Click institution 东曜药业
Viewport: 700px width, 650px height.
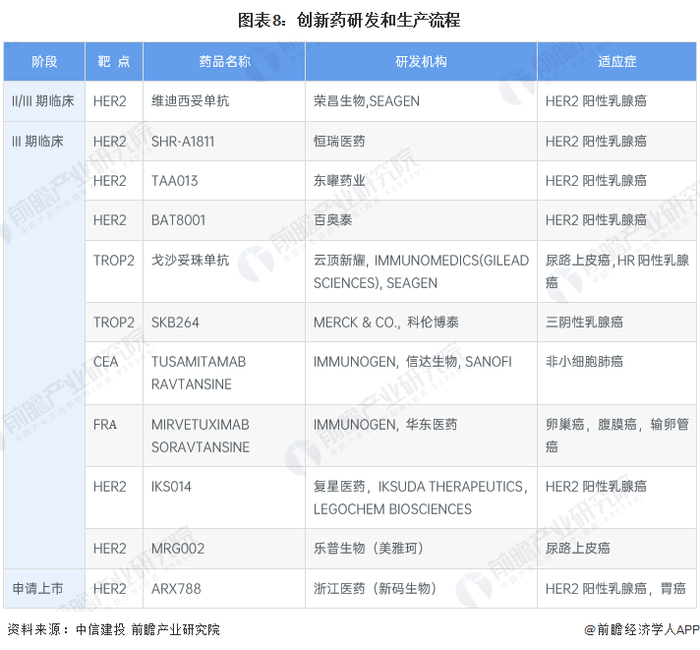[339, 181]
